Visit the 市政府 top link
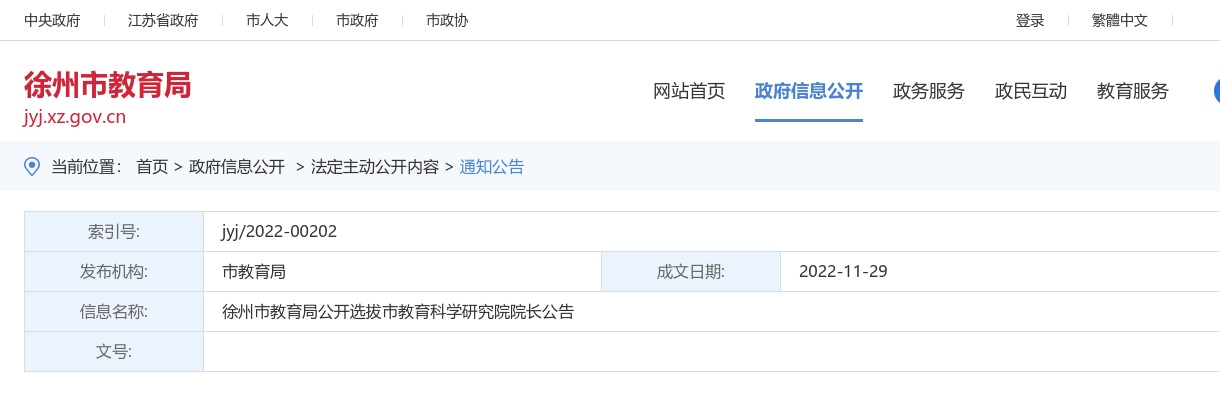The image size is (1220, 400). point(357,21)
